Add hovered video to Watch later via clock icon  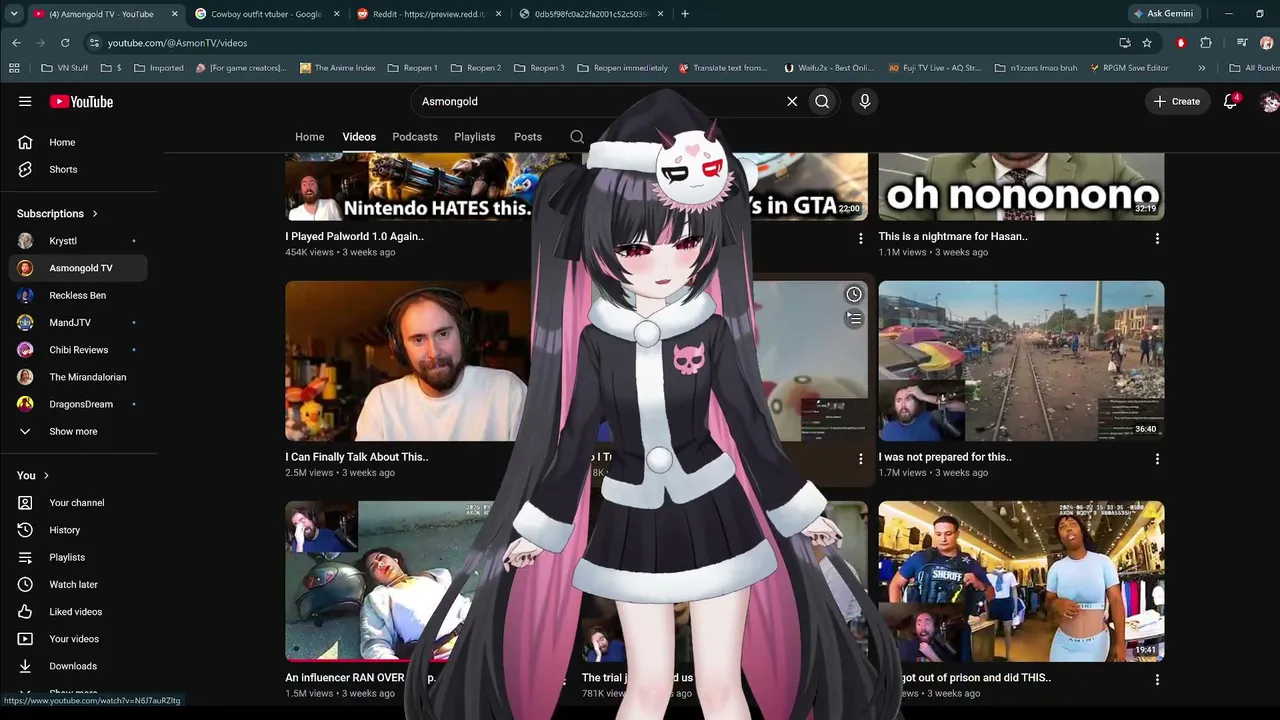click(854, 294)
